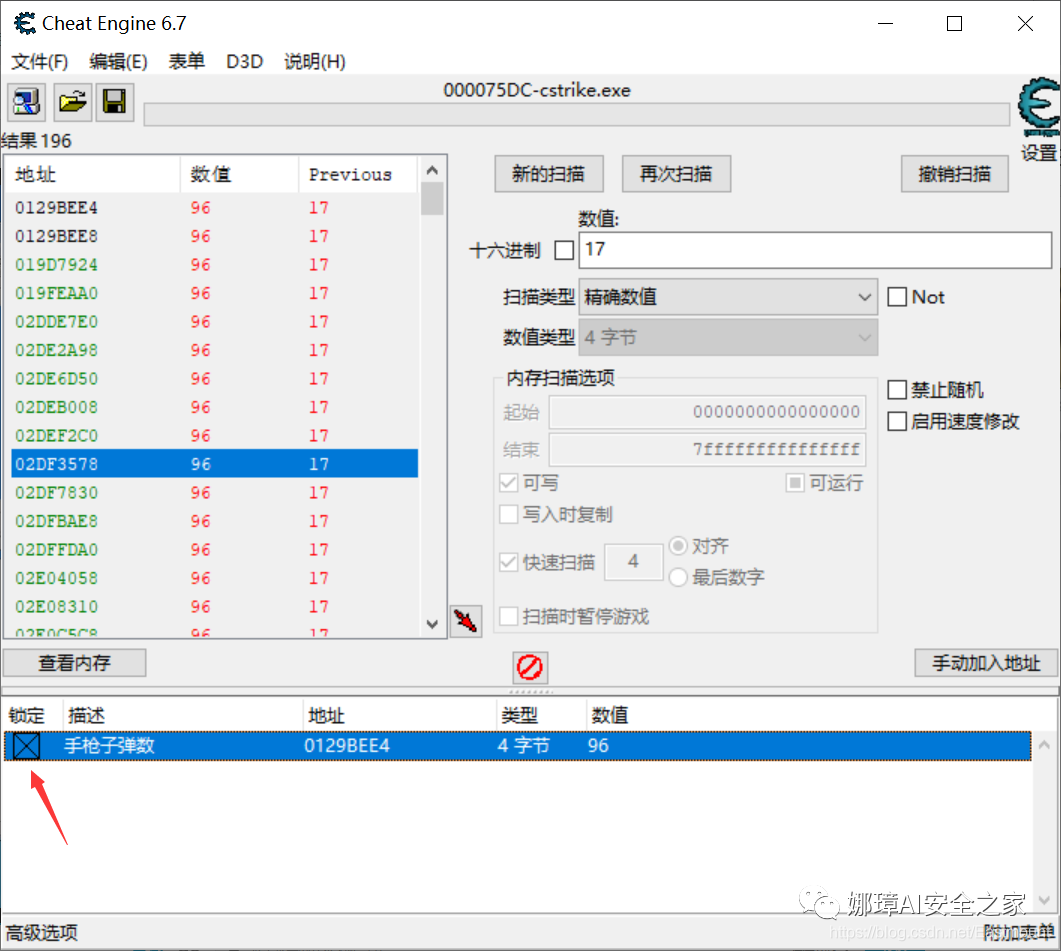The height and width of the screenshot is (951, 1061).
Task: Open the 编辑(E) menu
Action: pyautogui.click(x=118, y=62)
